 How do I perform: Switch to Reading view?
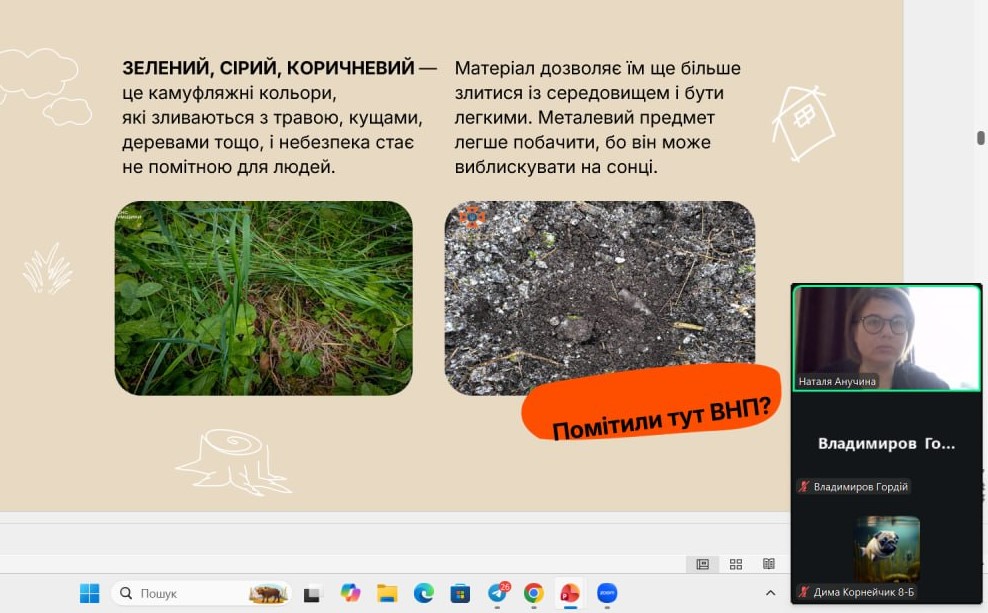tap(768, 564)
